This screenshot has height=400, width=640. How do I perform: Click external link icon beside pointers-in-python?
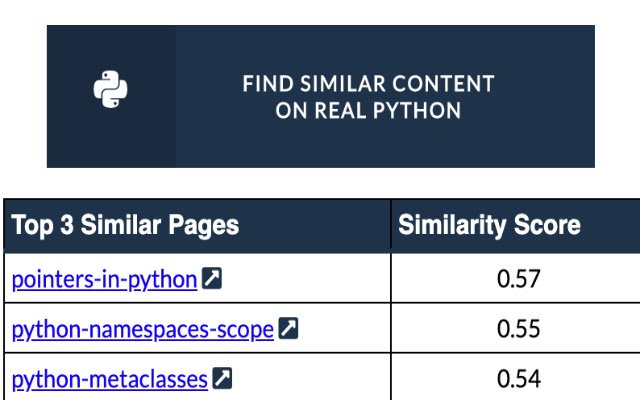pos(212,278)
